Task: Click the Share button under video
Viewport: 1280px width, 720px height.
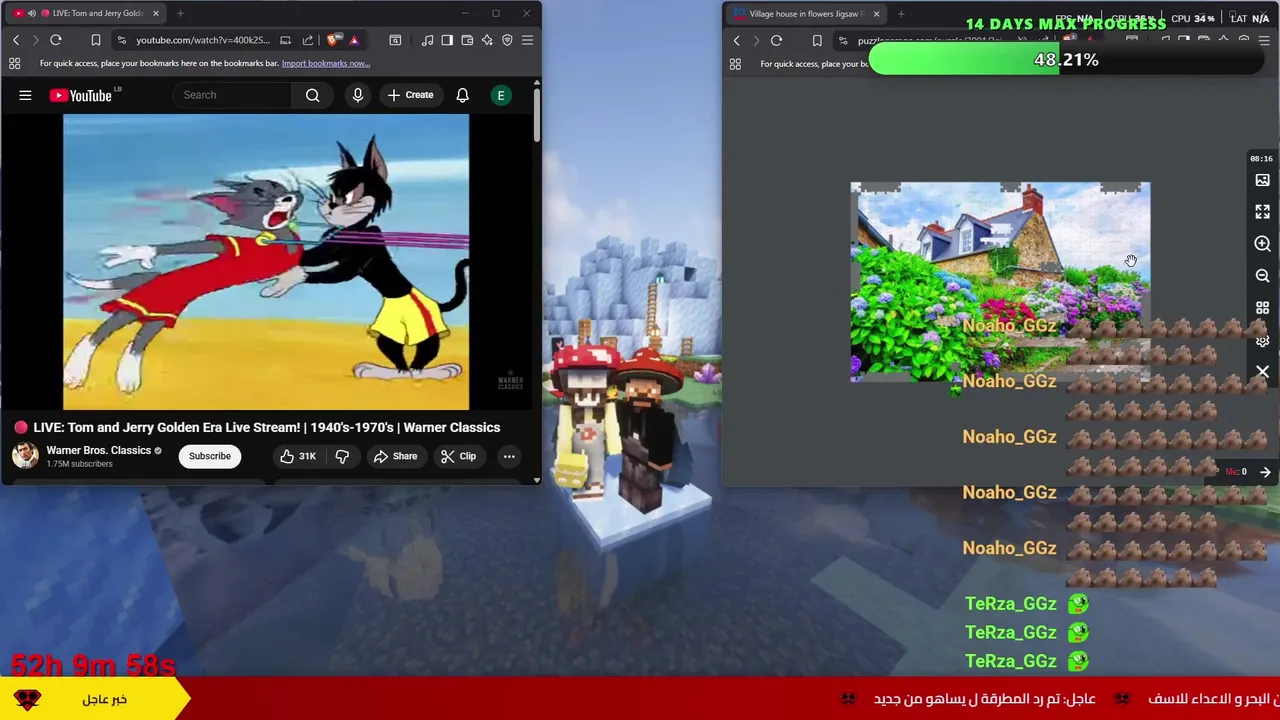Action: (395, 456)
